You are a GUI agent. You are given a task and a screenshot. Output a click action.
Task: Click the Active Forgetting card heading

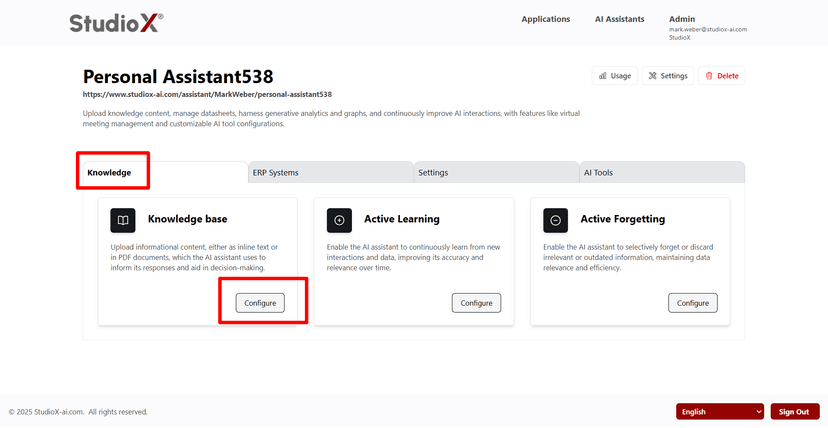(x=623, y=219)
